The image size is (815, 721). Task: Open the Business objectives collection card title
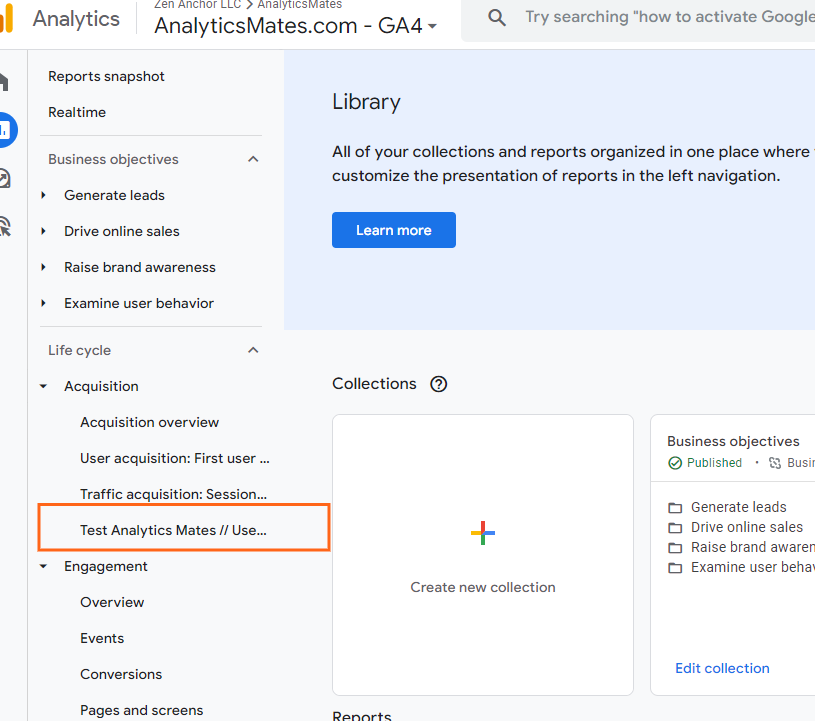click(x=733, y=441)
